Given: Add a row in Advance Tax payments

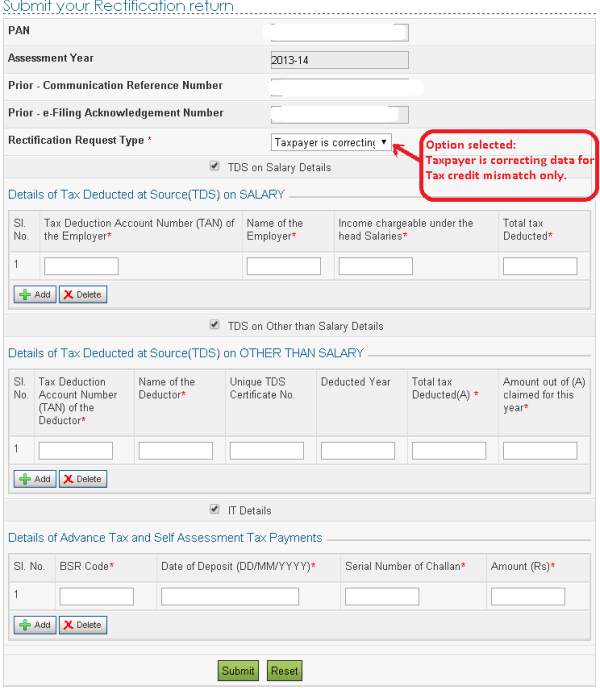Looking at the screenshot, I should [x=34, y=625].
